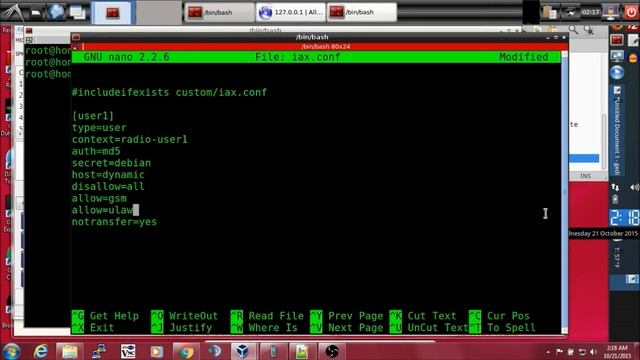Click the text 'allow=ulaw' in nano
This screenshot has width=640, height=360.
(x=102, y=210)
